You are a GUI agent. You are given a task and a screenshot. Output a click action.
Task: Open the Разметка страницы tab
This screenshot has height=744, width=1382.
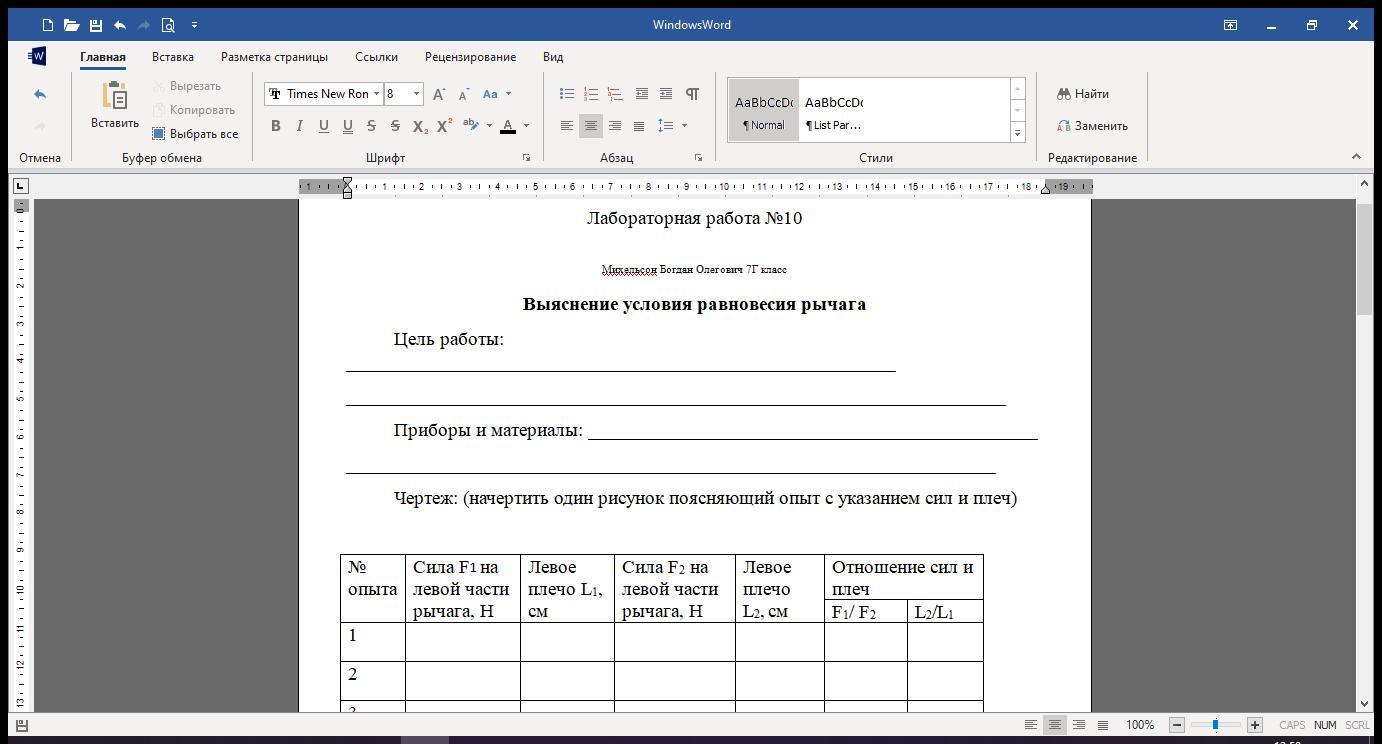(274, 57)
